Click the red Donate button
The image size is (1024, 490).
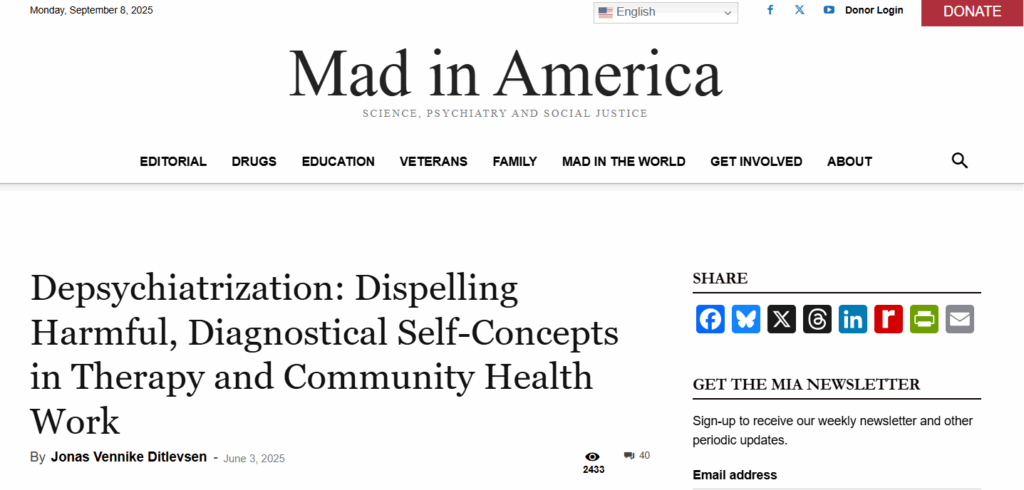tap(972, 12)
